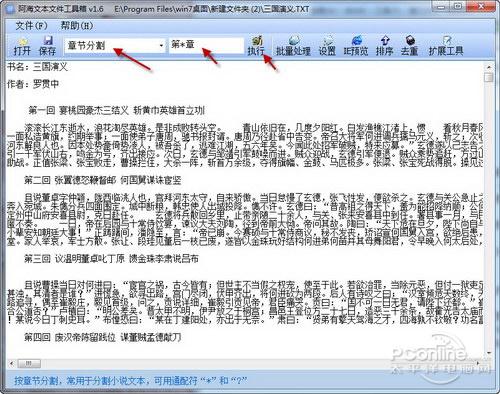The width and height of the screenshot is (500, 394).
Task: Click the 排序 sort icon
Action: (x=385, y=46)
